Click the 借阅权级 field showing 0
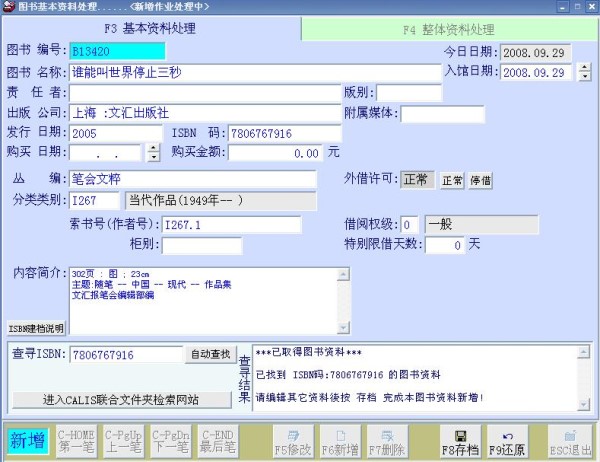600x462 pixels. pos(409,224)
